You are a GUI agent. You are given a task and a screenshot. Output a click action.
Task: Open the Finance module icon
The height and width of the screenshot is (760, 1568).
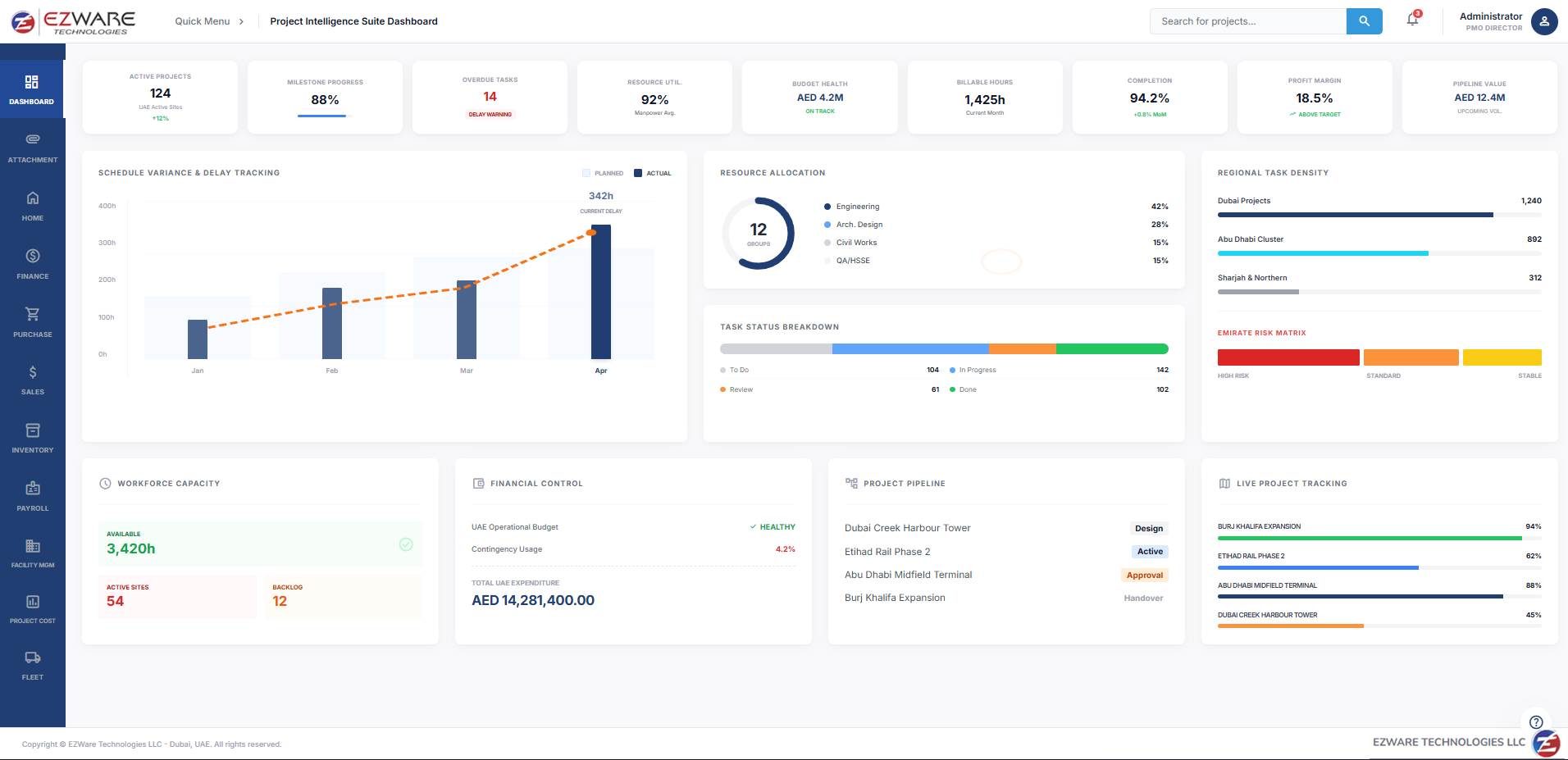(33, 256)
